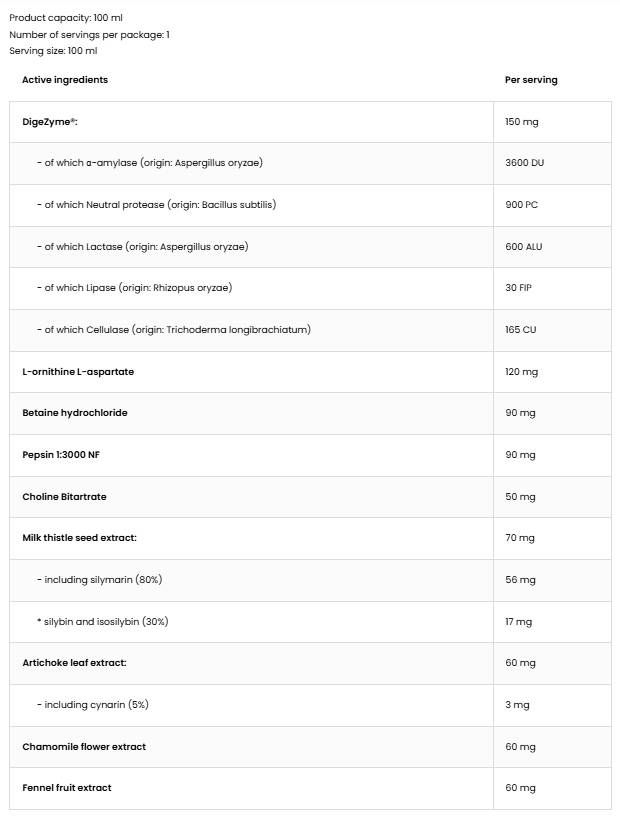620x817 pixels.
Task: Click the DigeZyme ingredient row label
Action: [x=49, y=122]
